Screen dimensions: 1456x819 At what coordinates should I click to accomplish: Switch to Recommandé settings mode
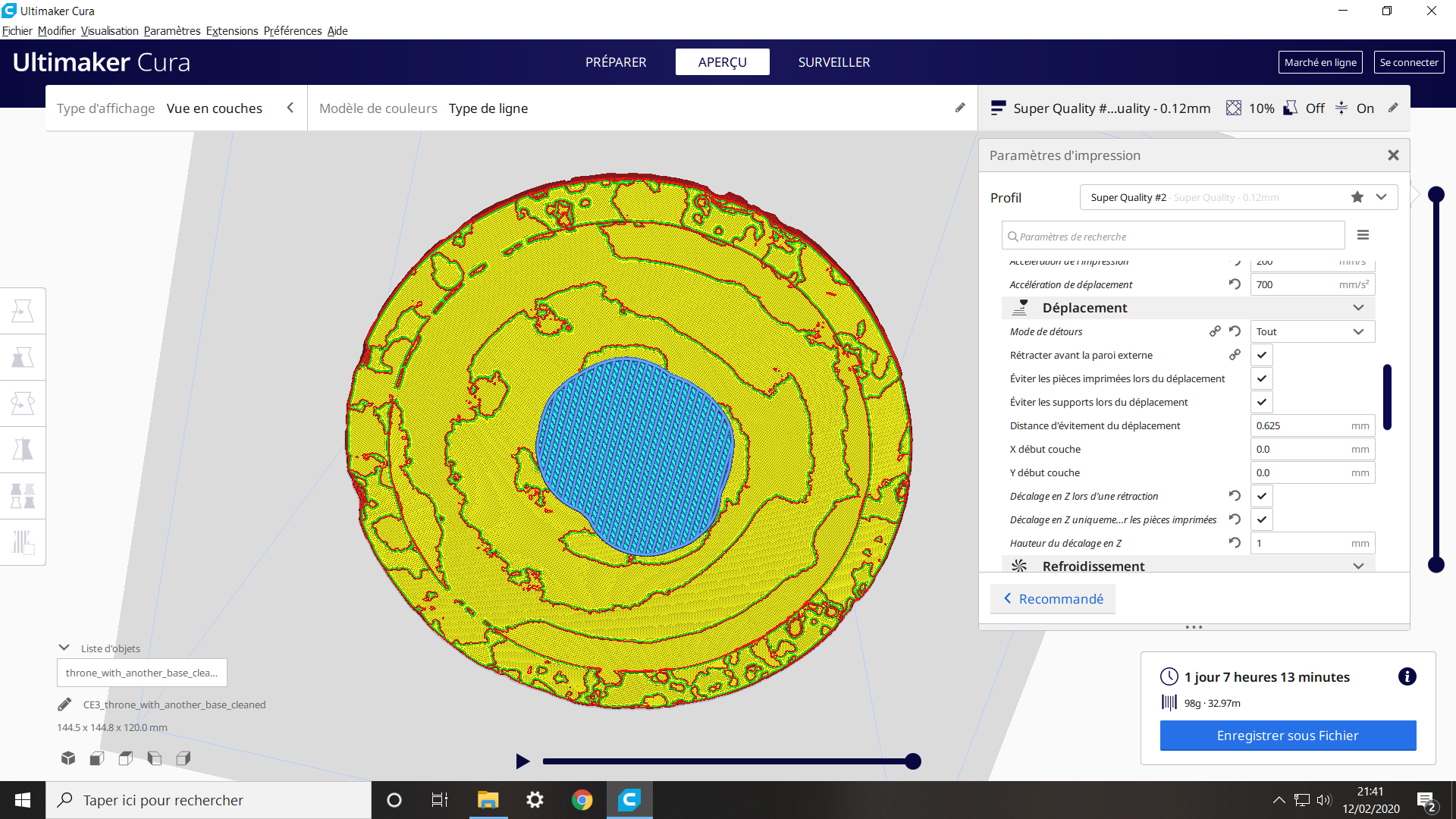tap(1053, 599)
